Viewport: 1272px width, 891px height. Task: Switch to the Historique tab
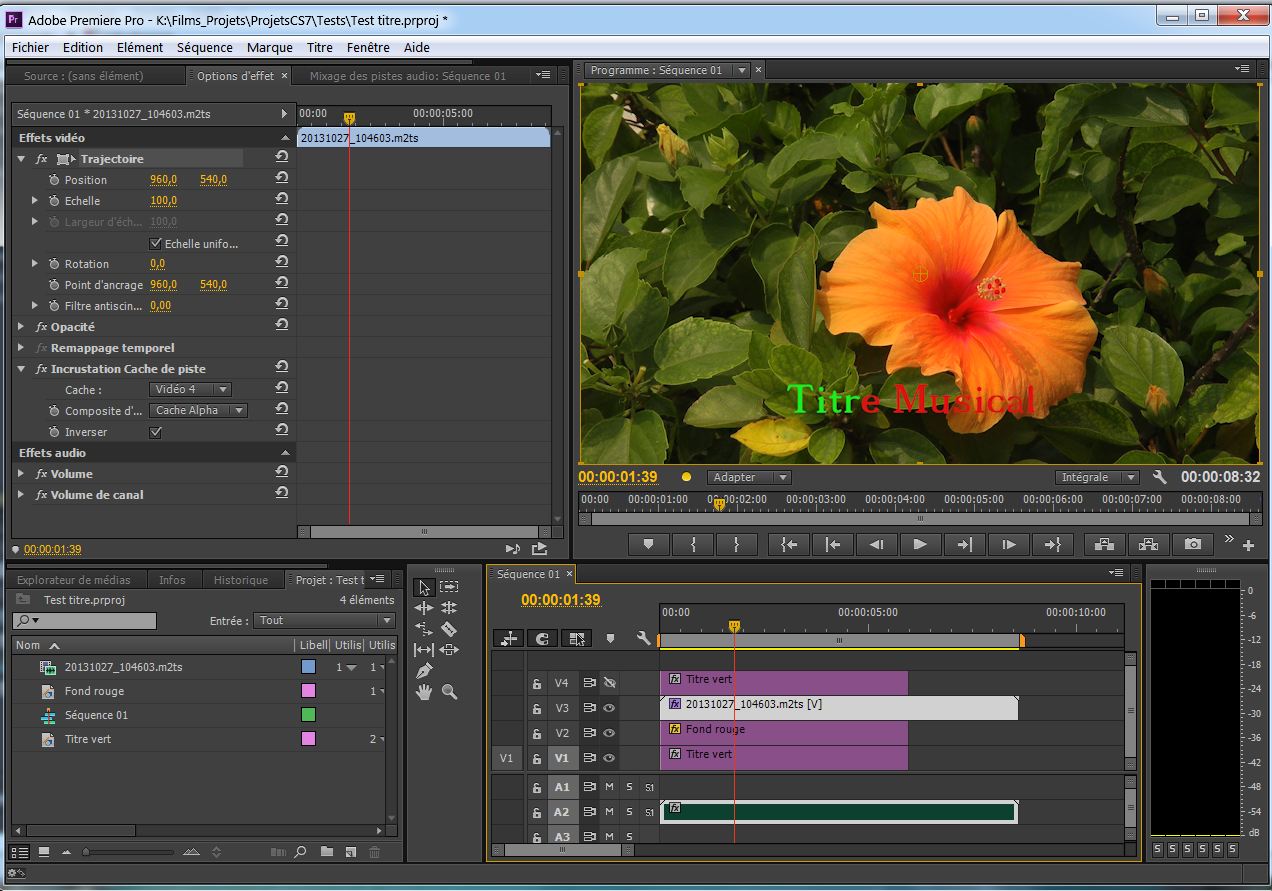(241, 580)
